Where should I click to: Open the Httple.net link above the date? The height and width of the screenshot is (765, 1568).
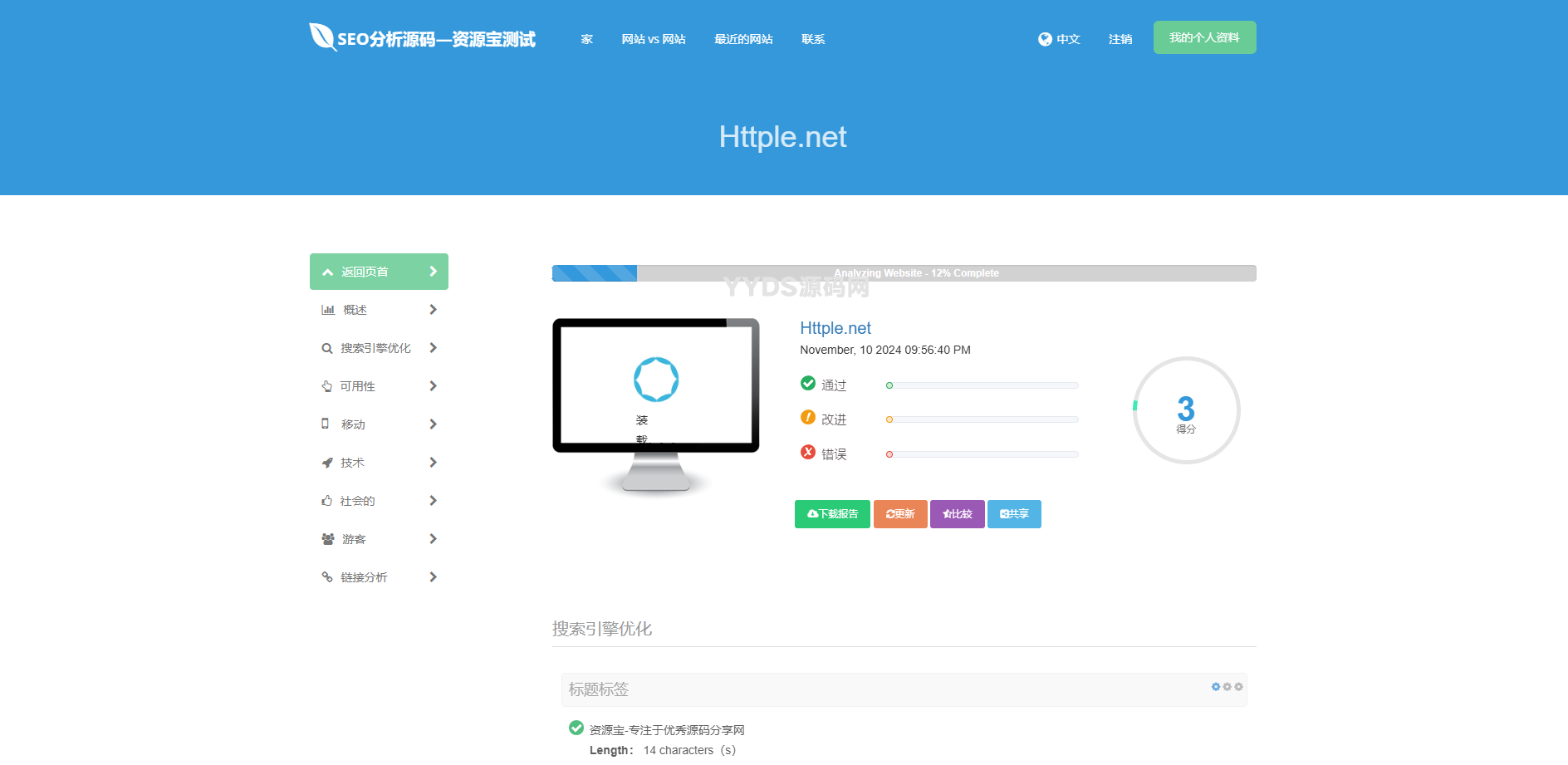pyautogui.click(x=835, y=328)
